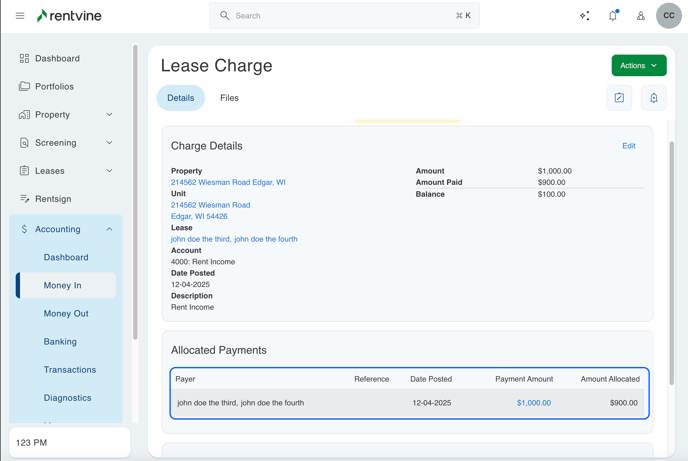Screen dimensions: 688x461
Task: Click the reminder bell icon below Actions
Action: 654,98
